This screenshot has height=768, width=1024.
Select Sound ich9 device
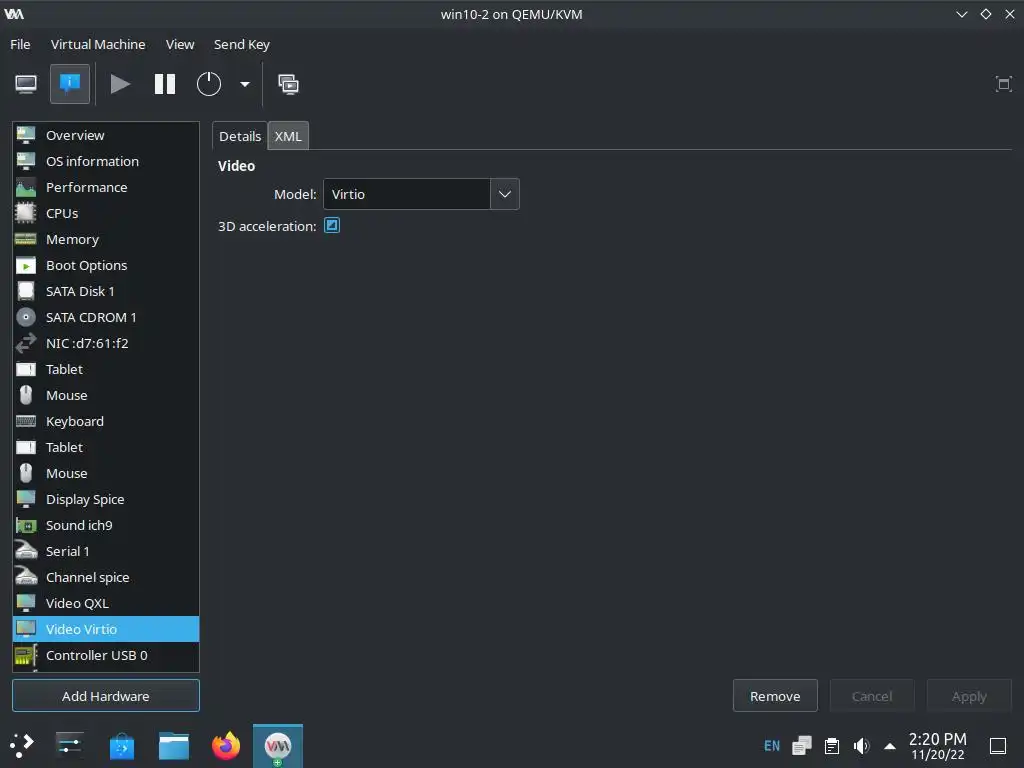coord(106,526)
